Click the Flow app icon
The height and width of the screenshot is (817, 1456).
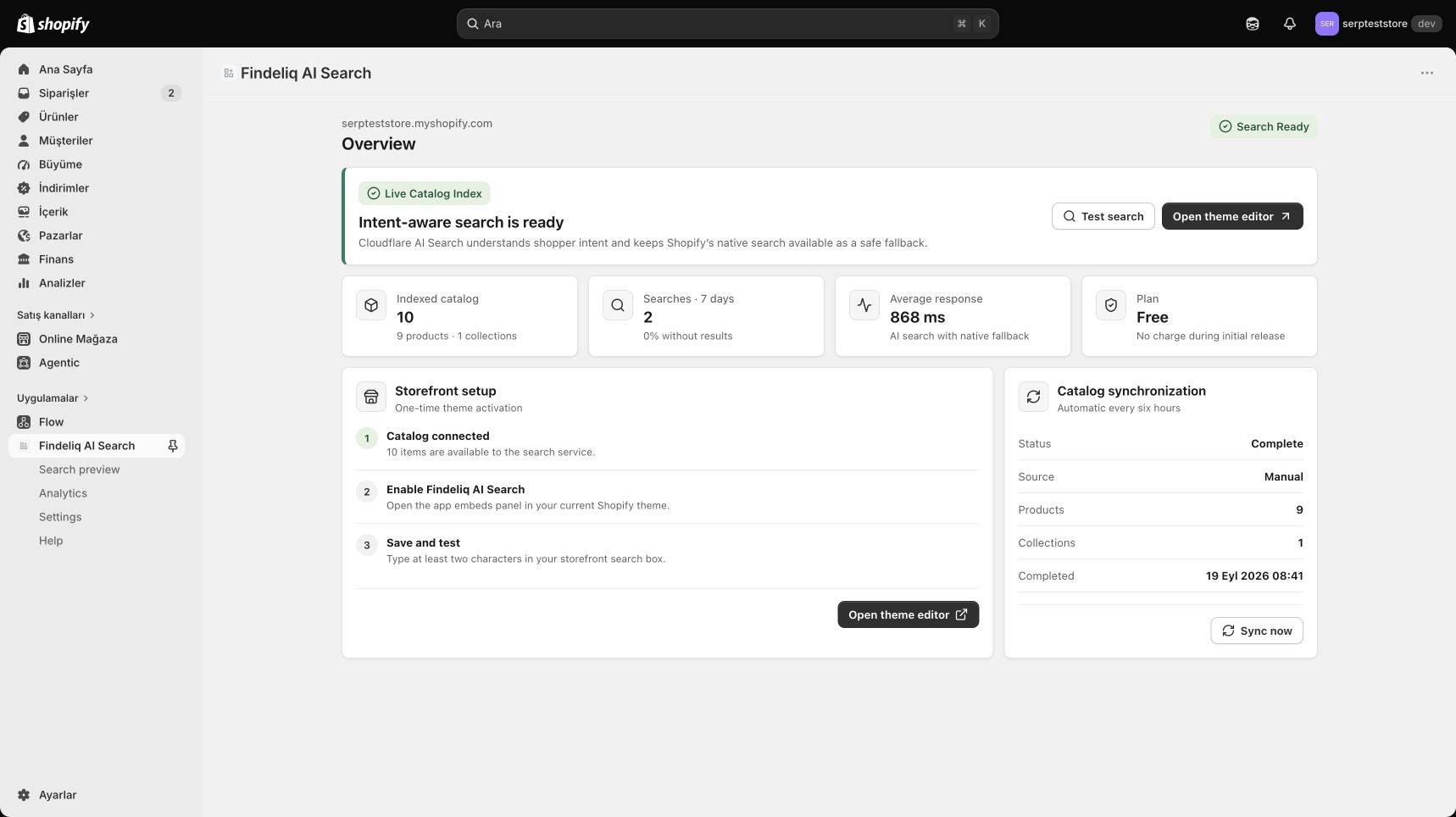coord(24,422)
